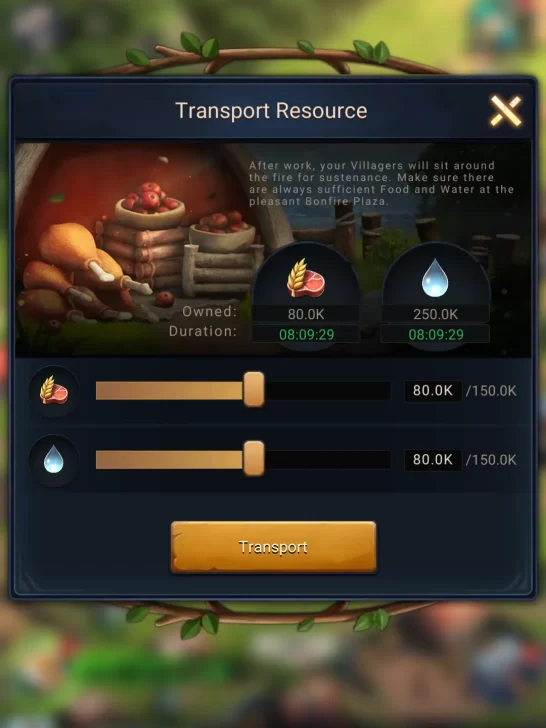Focus the water amount field showing 80.0K

[433, 460]
